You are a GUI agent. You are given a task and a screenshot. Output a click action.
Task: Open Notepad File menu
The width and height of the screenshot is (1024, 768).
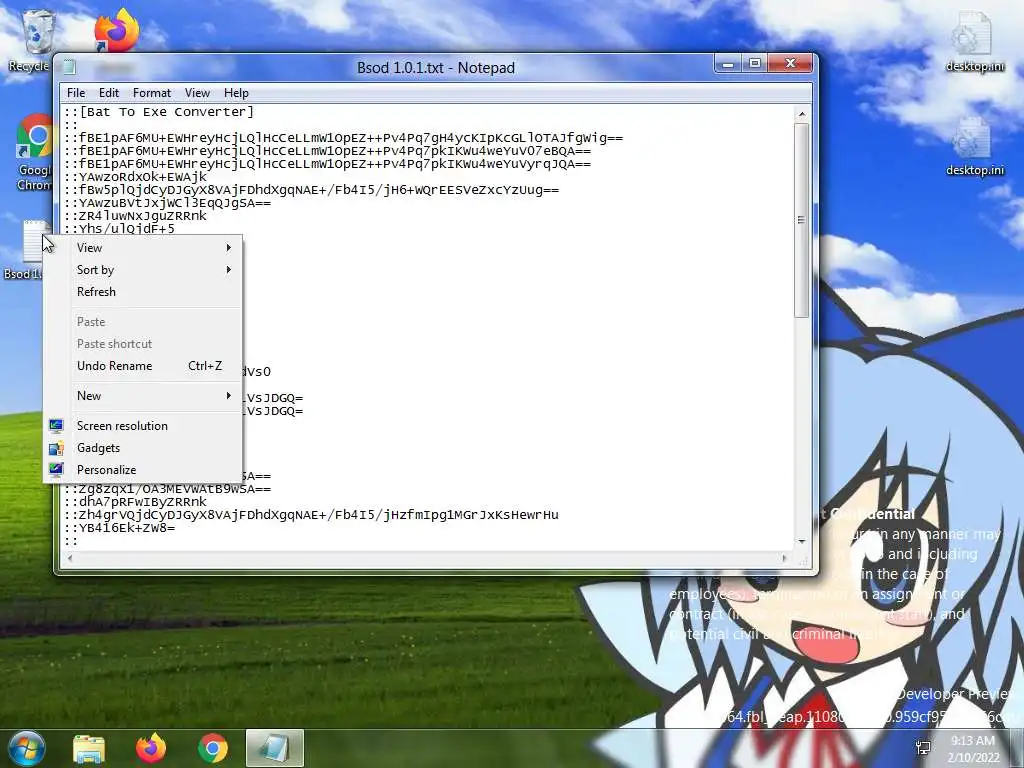[76, 93]
